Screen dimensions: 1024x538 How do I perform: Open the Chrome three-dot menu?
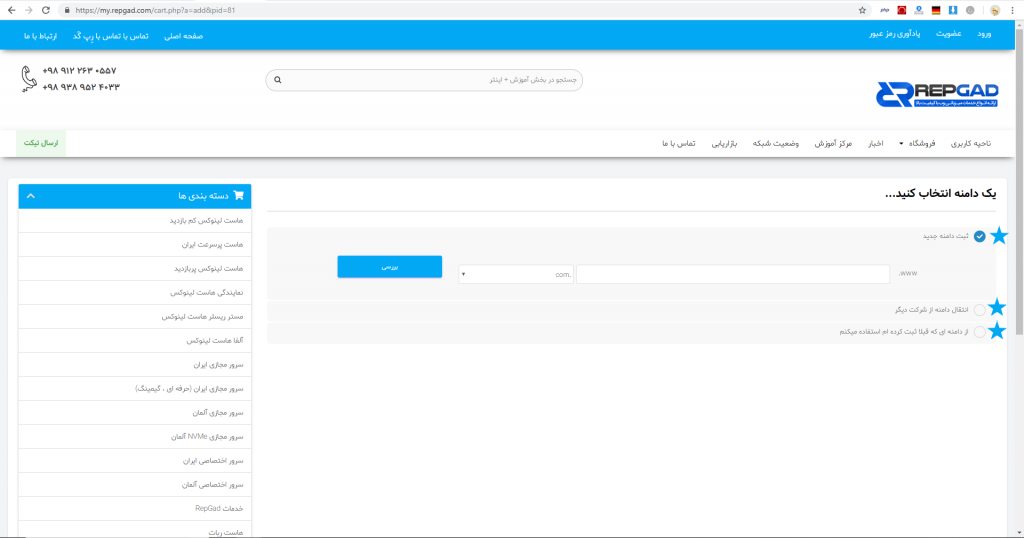(x=1012, y=10)
